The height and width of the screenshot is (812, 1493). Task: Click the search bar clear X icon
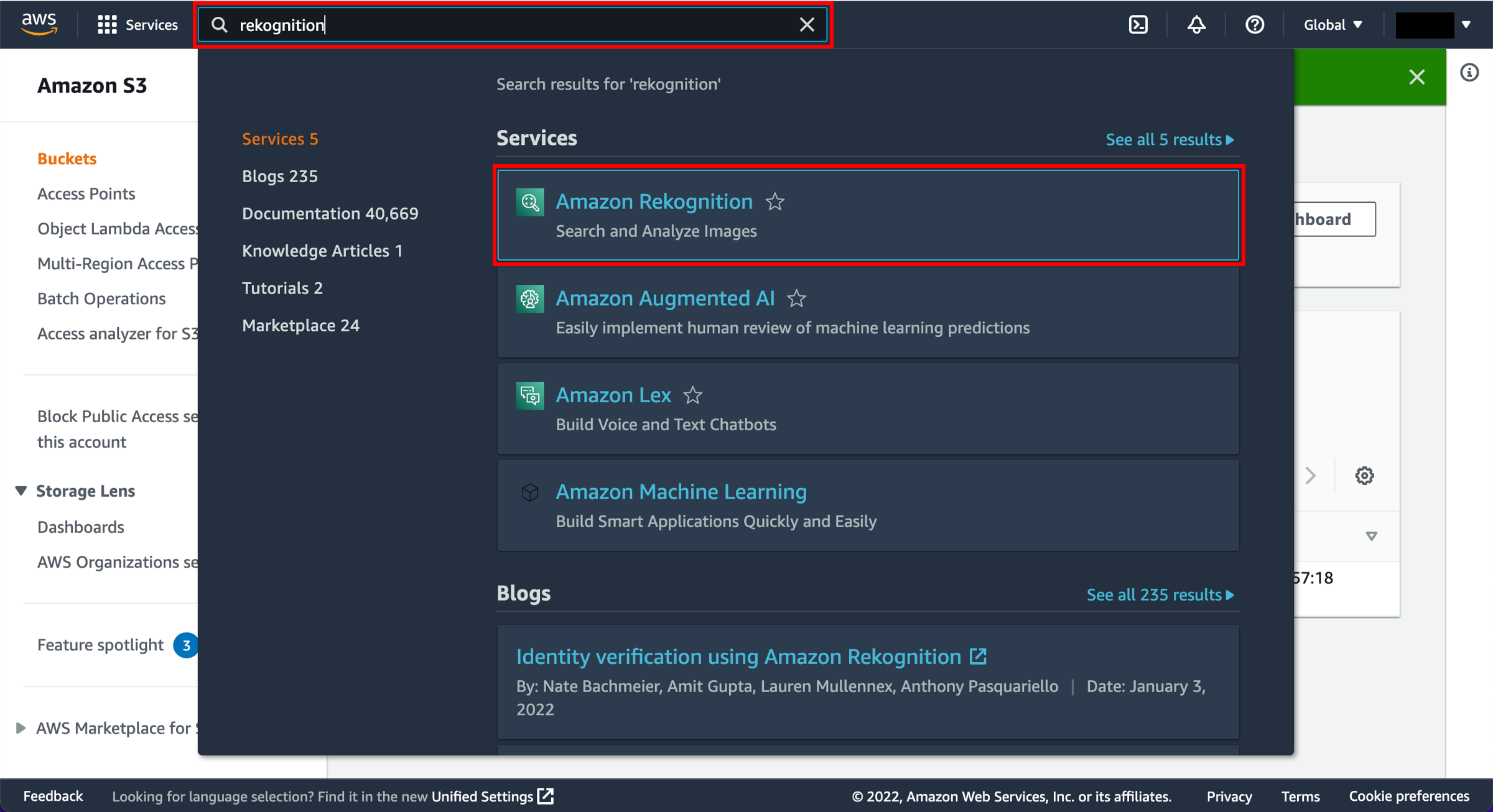point(807,25)
